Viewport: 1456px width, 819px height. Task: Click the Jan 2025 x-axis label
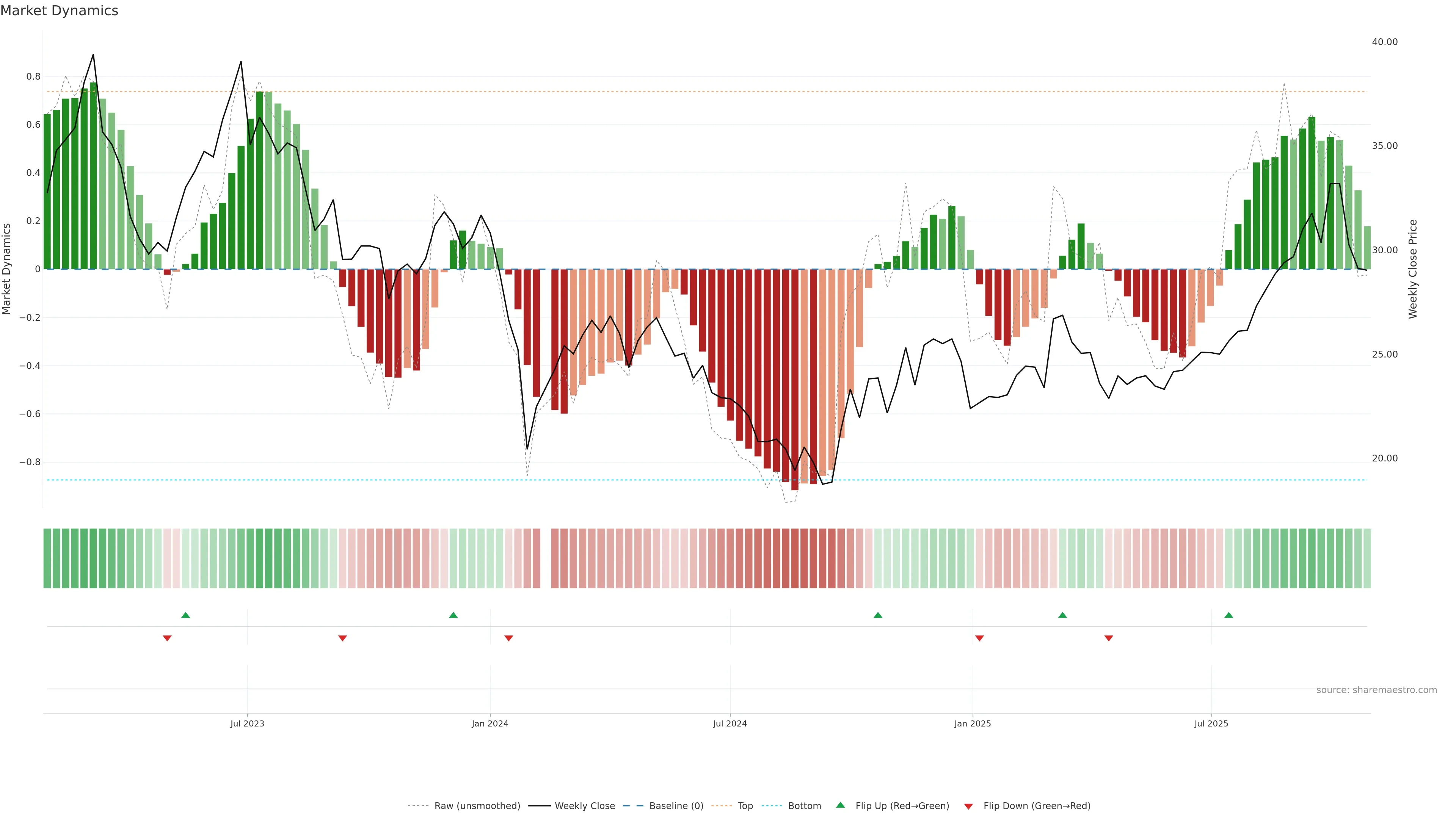pyautogui.click(x=972, y=723)
